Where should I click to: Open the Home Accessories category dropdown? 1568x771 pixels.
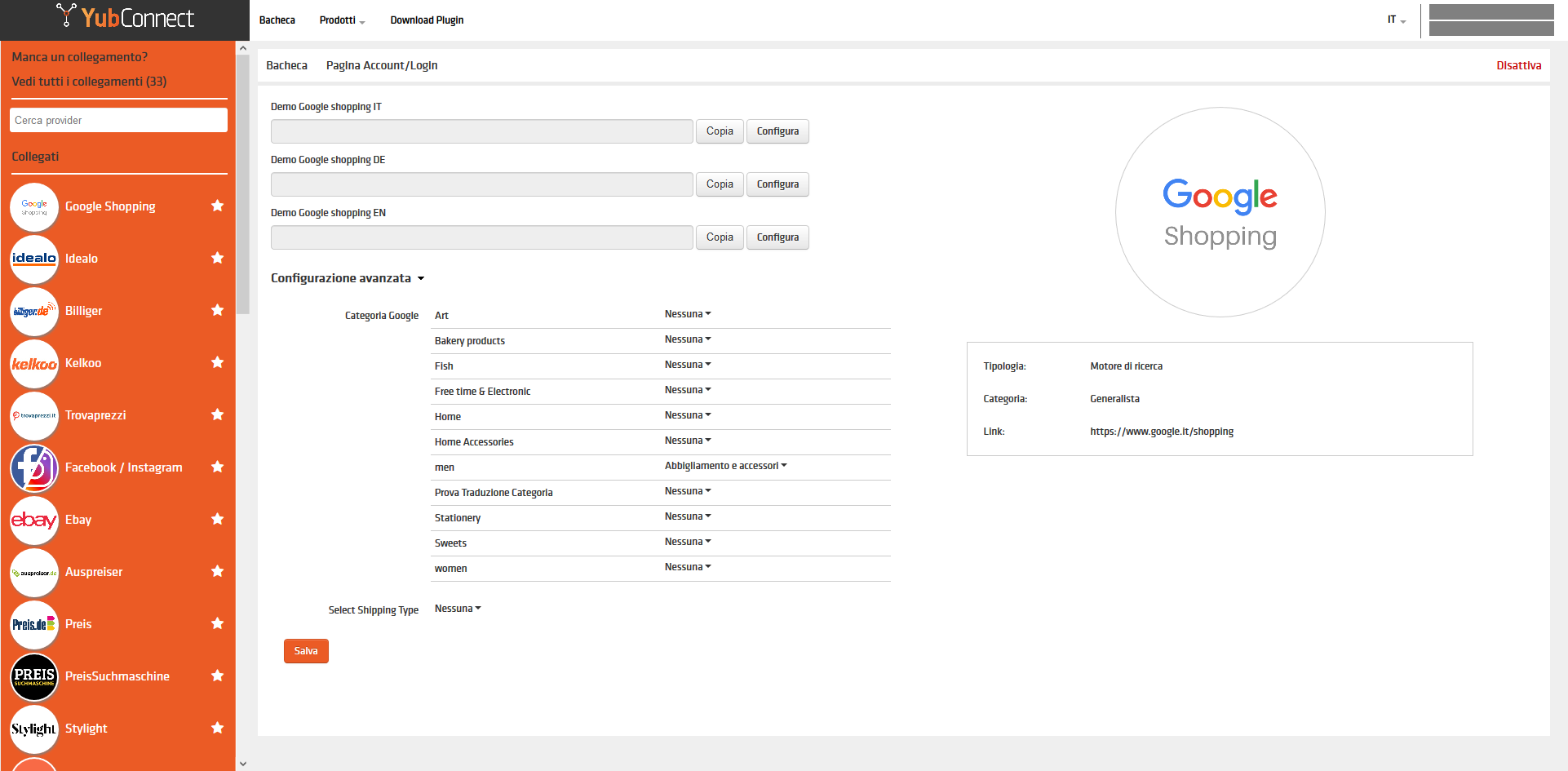688,441
